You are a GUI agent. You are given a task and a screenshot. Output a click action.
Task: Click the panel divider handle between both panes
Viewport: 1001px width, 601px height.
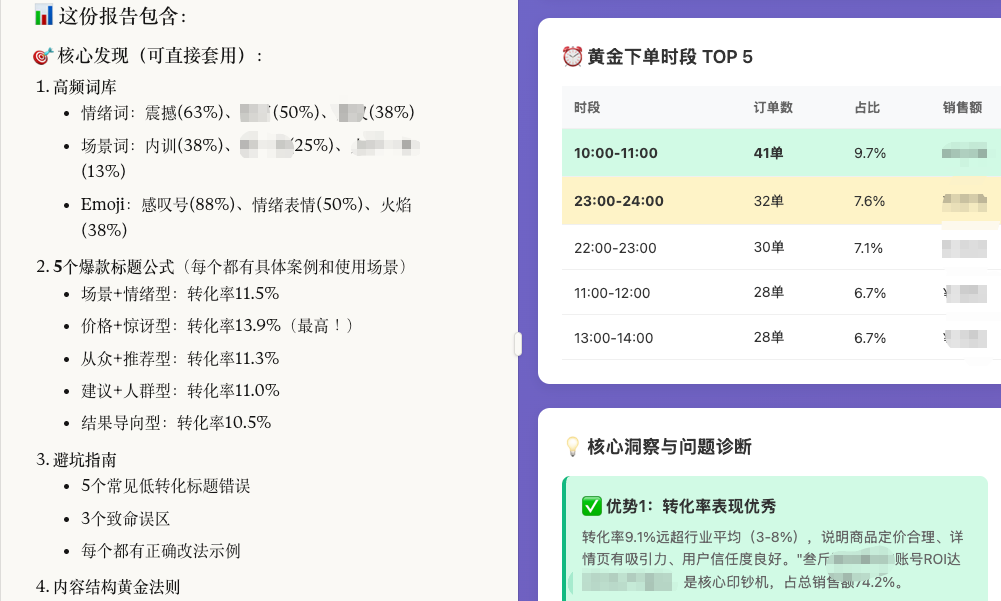pos(517,344)
